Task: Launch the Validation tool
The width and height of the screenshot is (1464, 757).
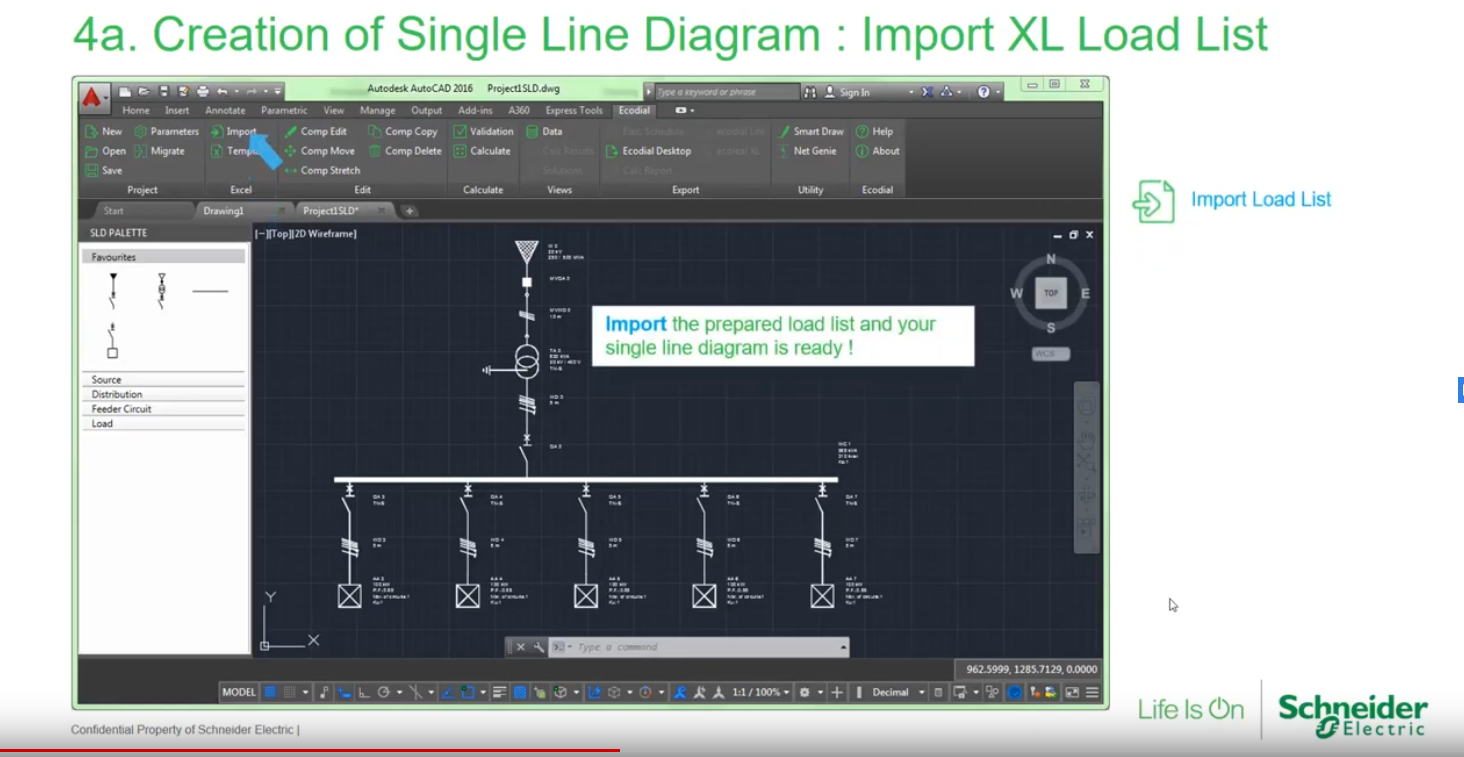Action: click(490, 131)
